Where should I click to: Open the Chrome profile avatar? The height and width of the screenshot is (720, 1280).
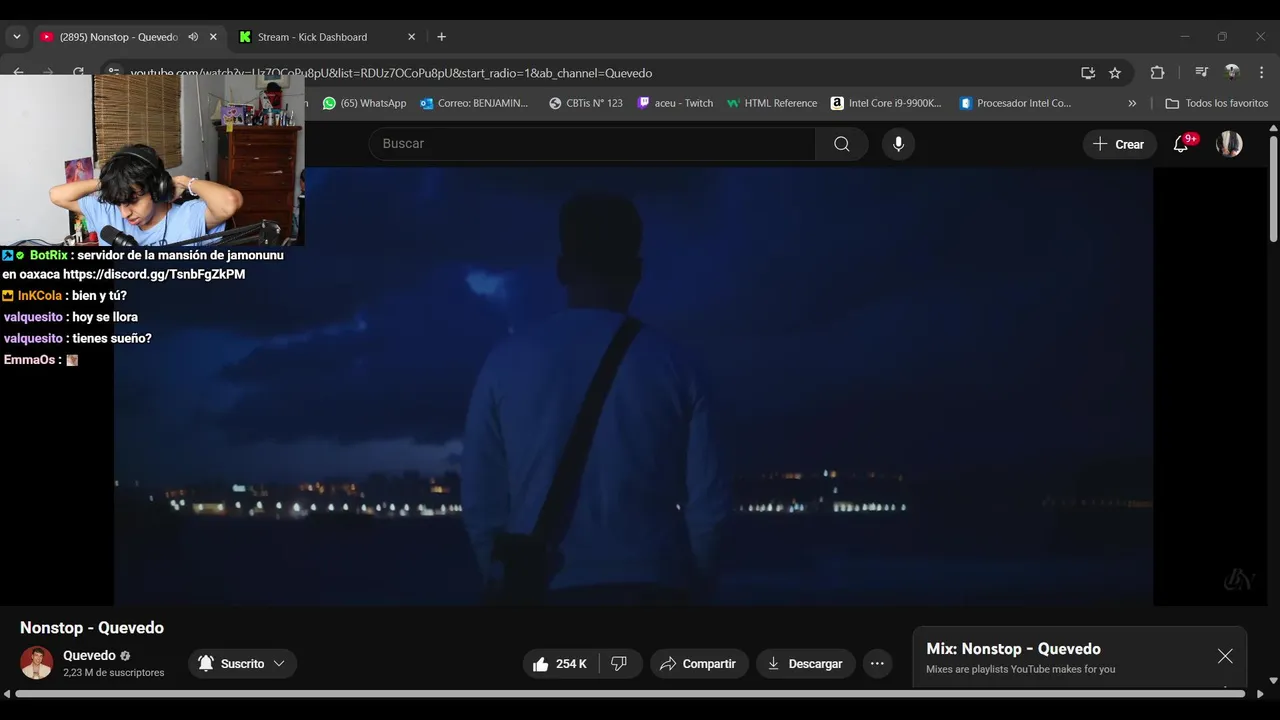coord(1232,72)
